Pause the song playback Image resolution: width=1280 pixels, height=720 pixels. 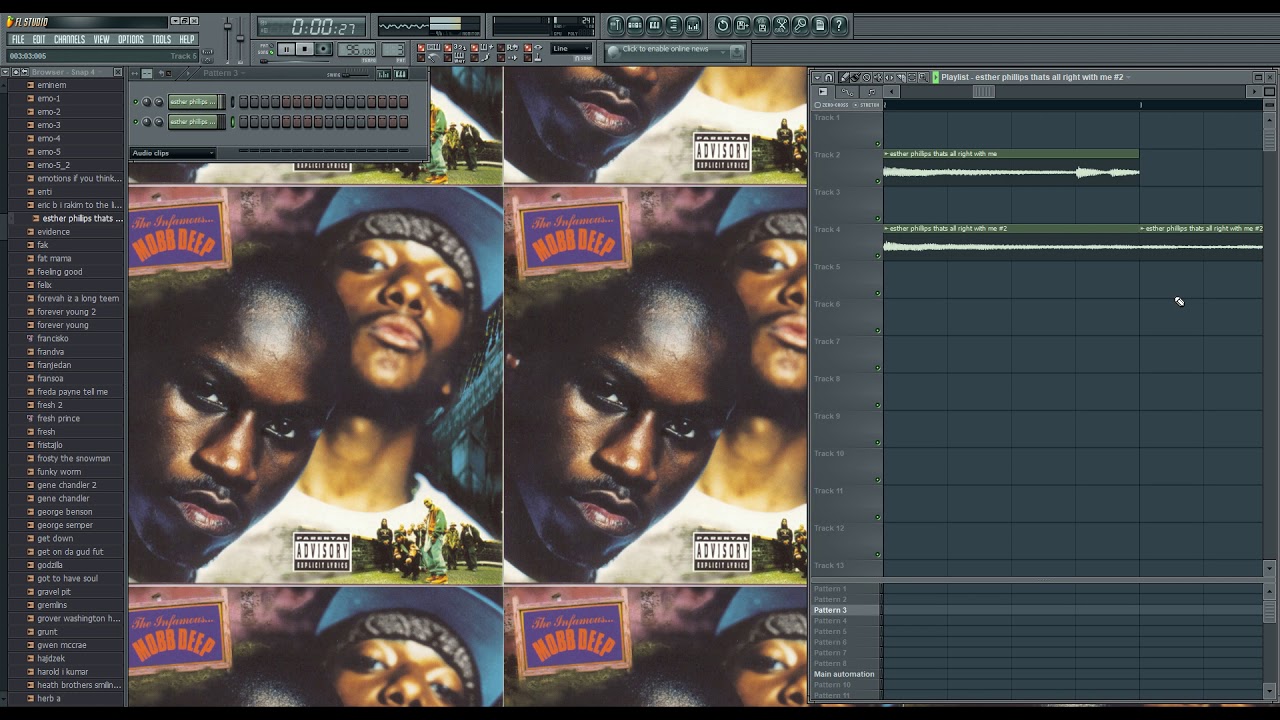286,49
